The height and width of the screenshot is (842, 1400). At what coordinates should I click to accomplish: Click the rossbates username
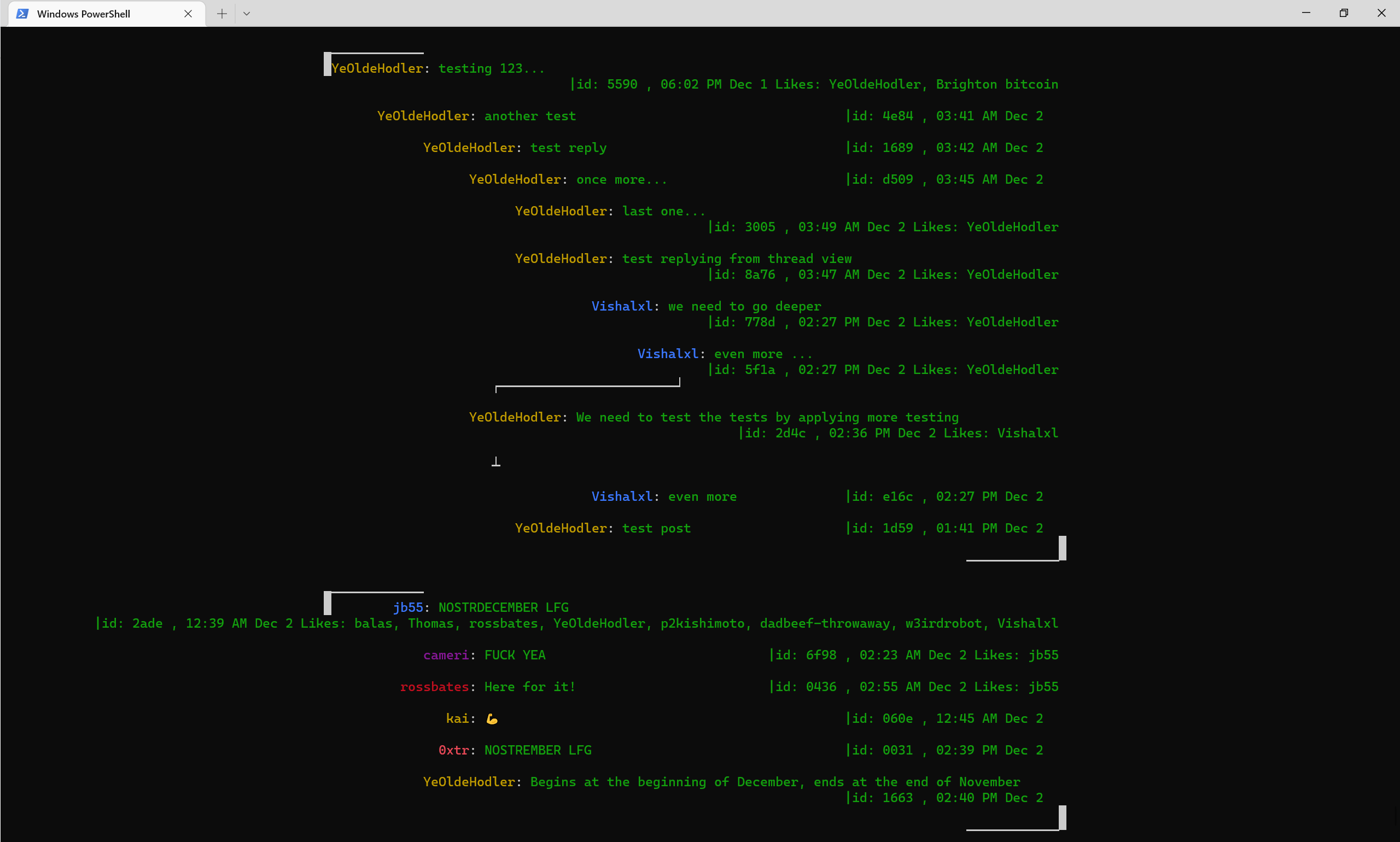coord(434,687)
